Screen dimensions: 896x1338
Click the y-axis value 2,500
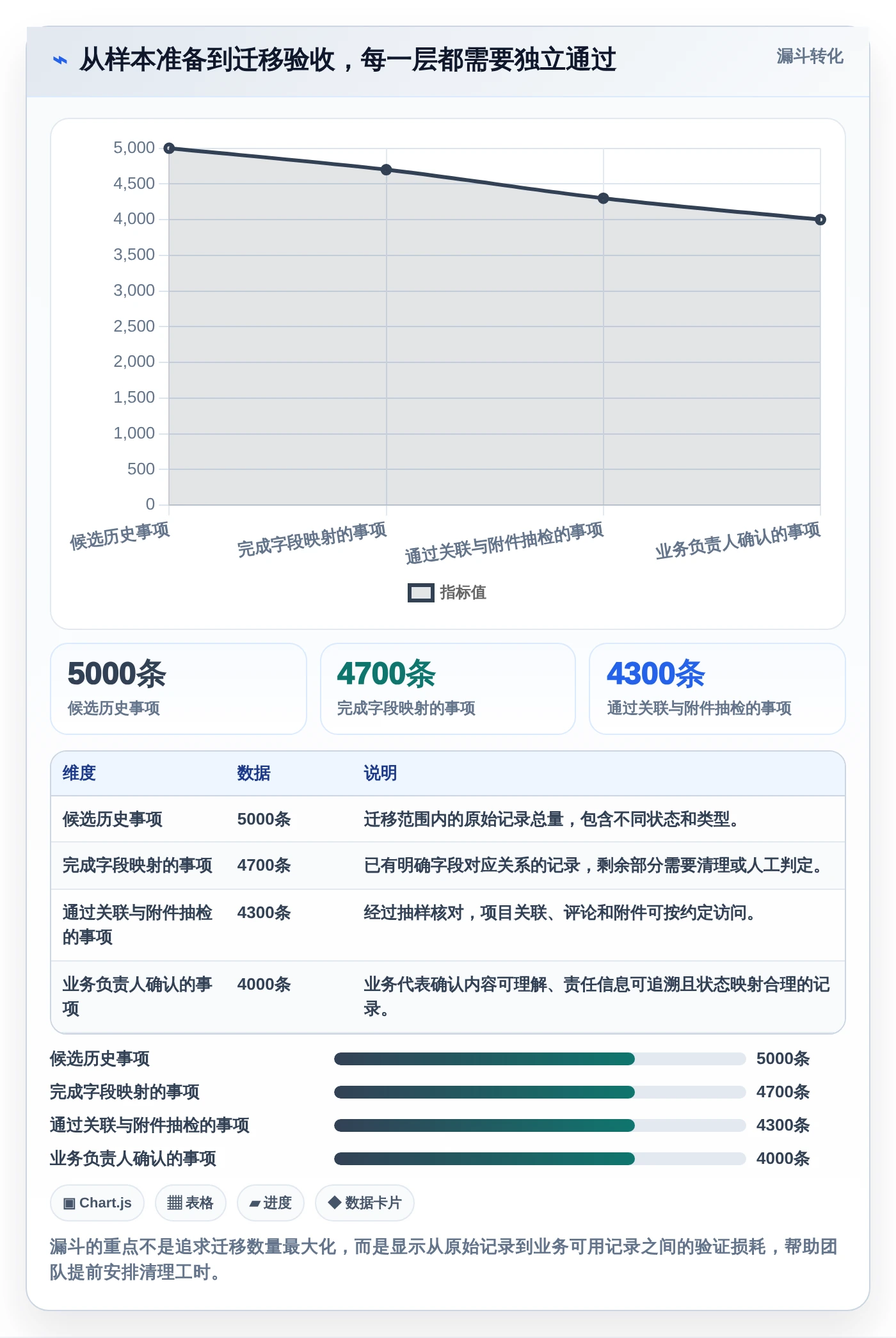pos(134,326)
